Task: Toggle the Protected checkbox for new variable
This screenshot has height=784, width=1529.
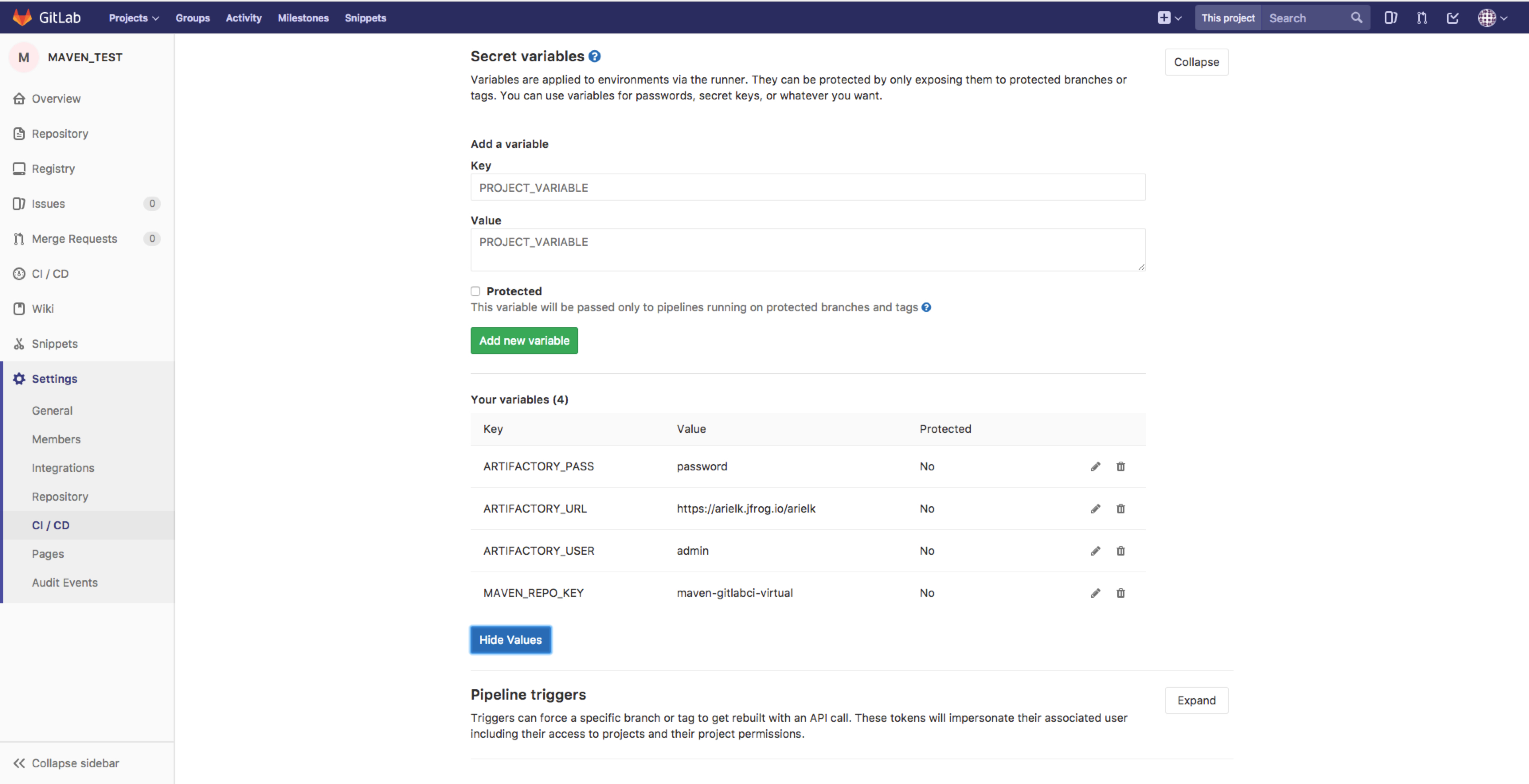Action: click(x=475, y=291)
